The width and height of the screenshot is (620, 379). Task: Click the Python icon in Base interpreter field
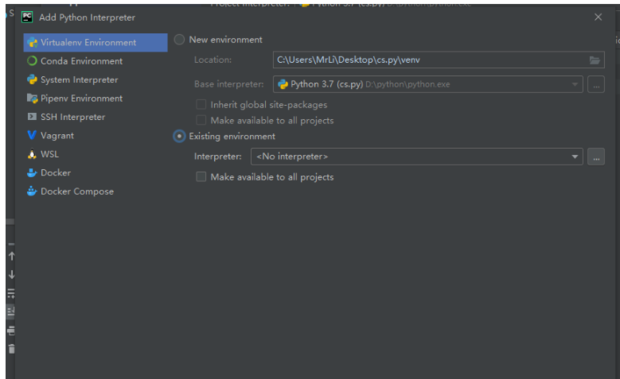click(283, 84)
